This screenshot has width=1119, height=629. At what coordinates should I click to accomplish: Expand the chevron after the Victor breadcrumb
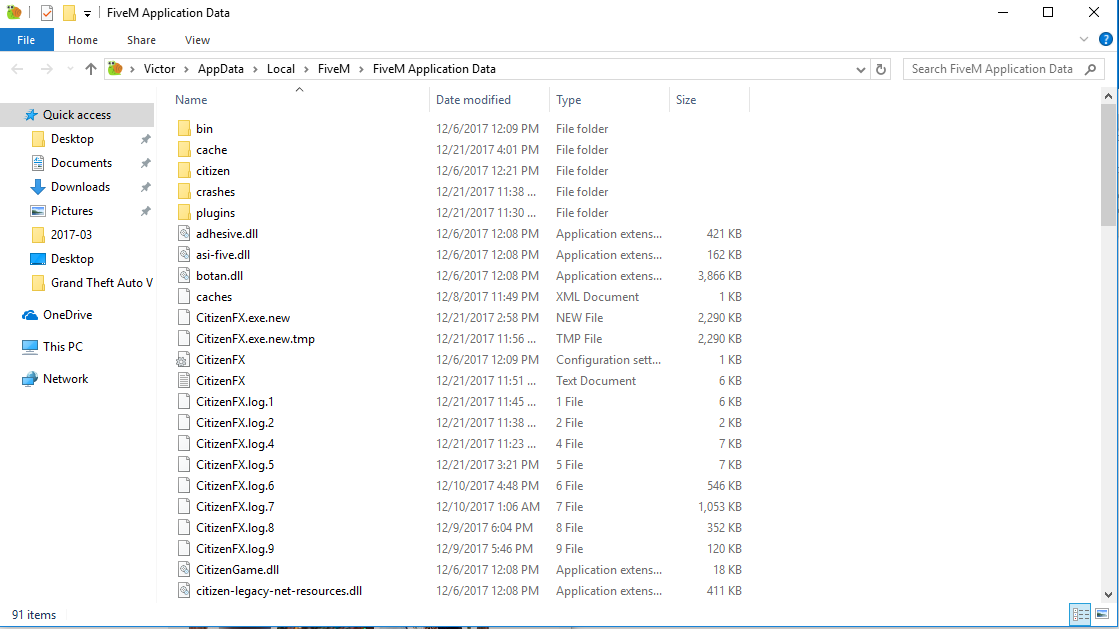[186, 69]
